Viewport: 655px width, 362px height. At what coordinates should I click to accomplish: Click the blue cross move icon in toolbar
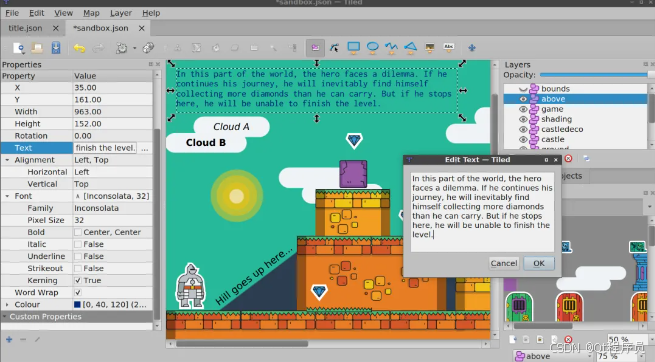pyautogui.click(x=472, y=48)
